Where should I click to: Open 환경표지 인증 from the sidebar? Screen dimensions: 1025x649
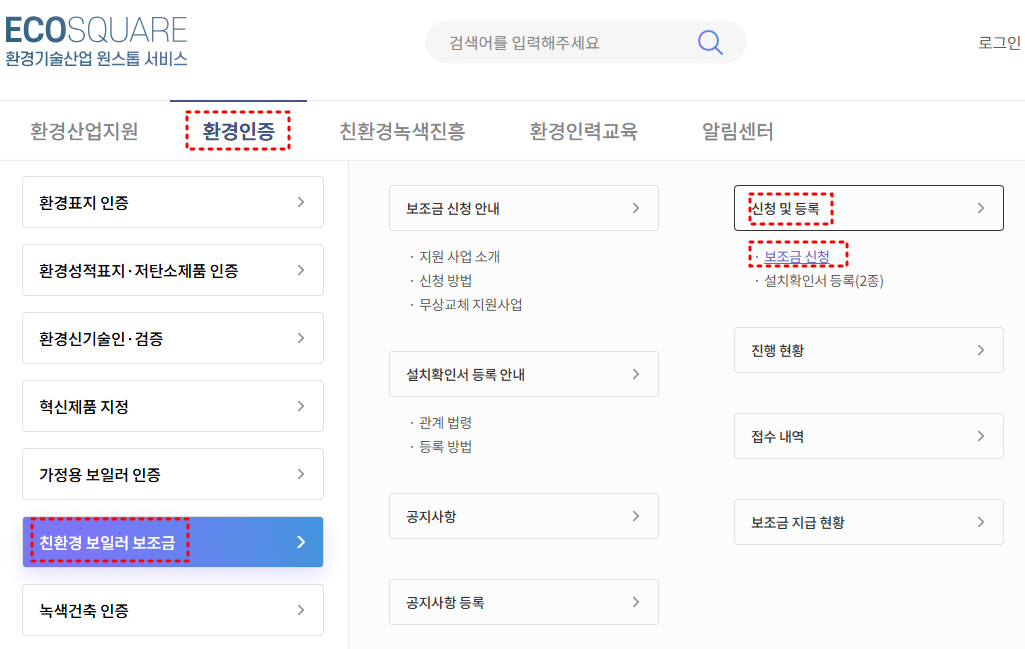pos(172,202)
